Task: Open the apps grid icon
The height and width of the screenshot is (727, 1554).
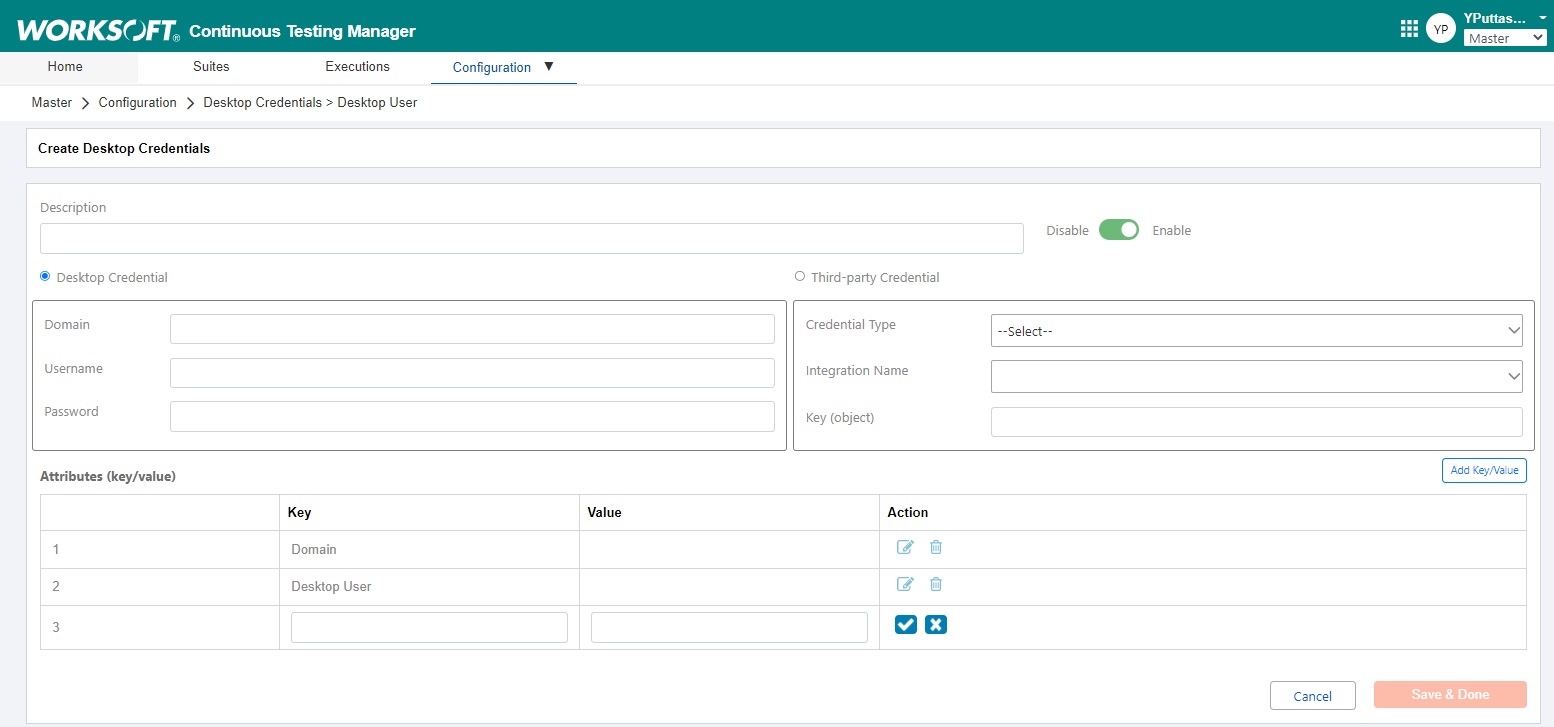Action: (1409, 29)
